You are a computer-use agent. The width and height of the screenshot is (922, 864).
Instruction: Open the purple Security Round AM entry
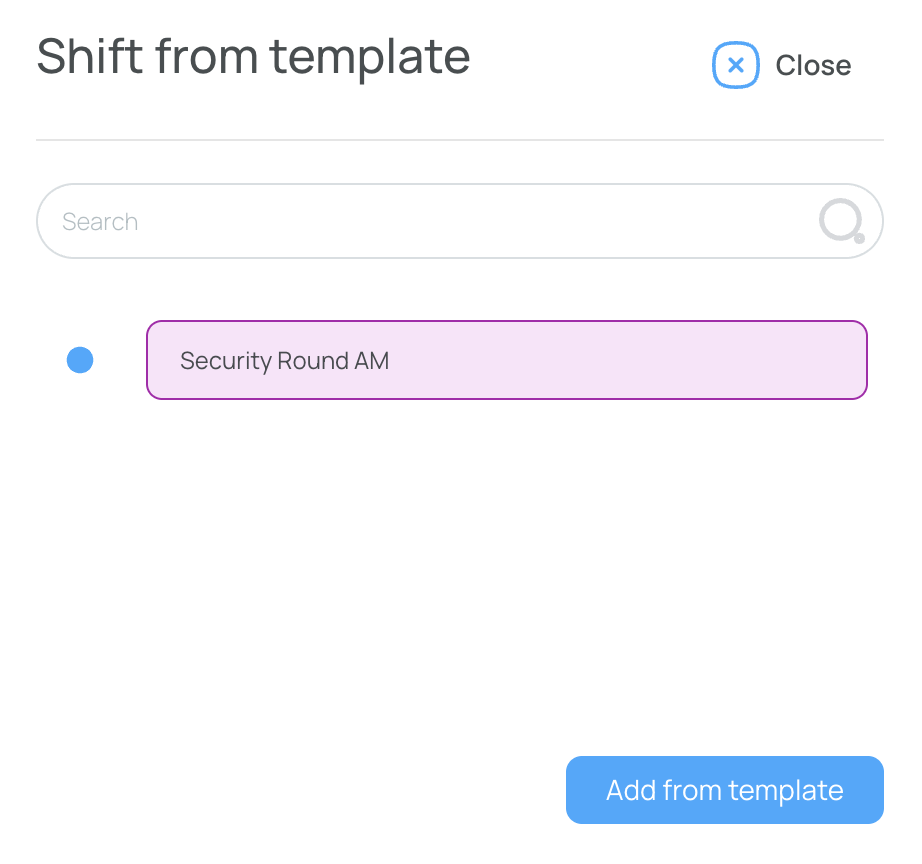[506, 360]
